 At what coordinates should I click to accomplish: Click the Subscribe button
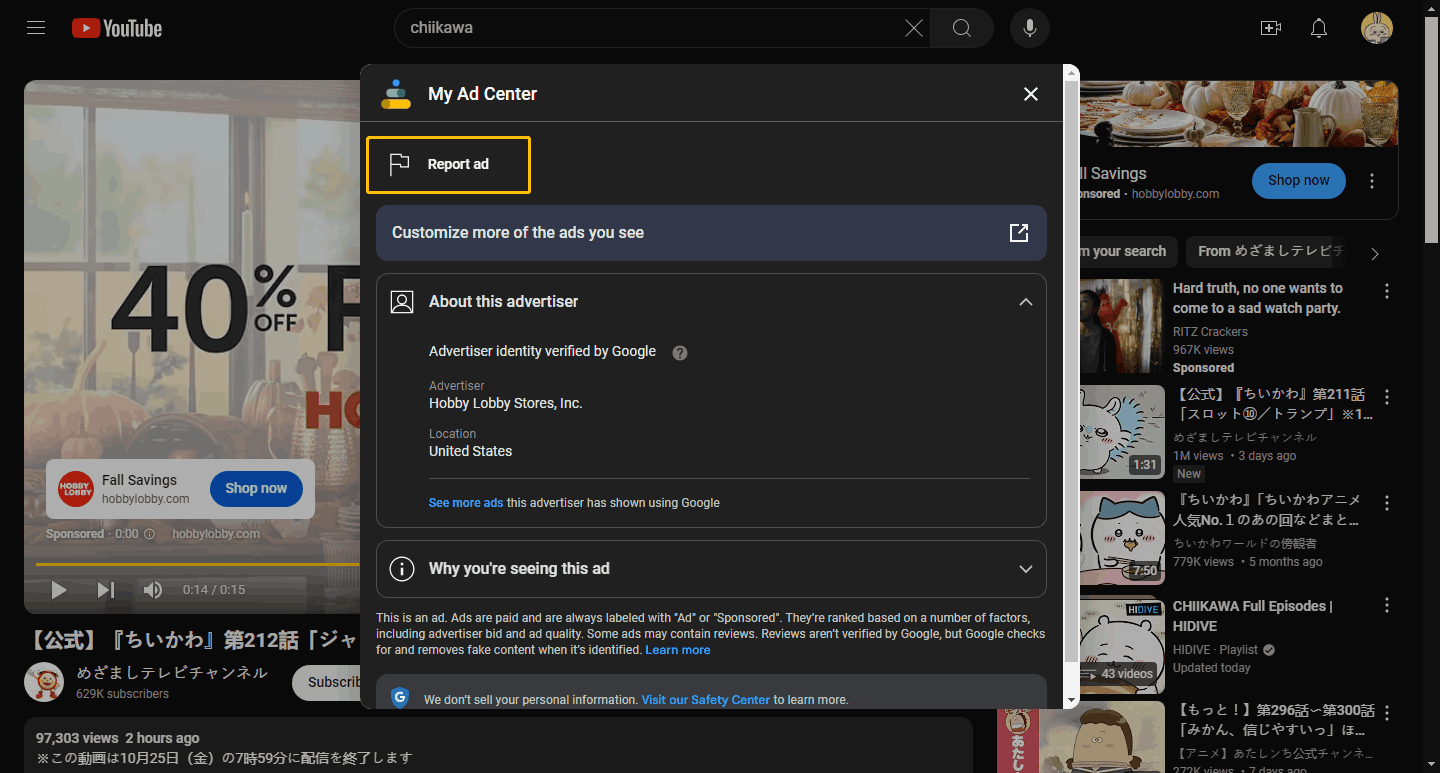(x=327, y=682)
